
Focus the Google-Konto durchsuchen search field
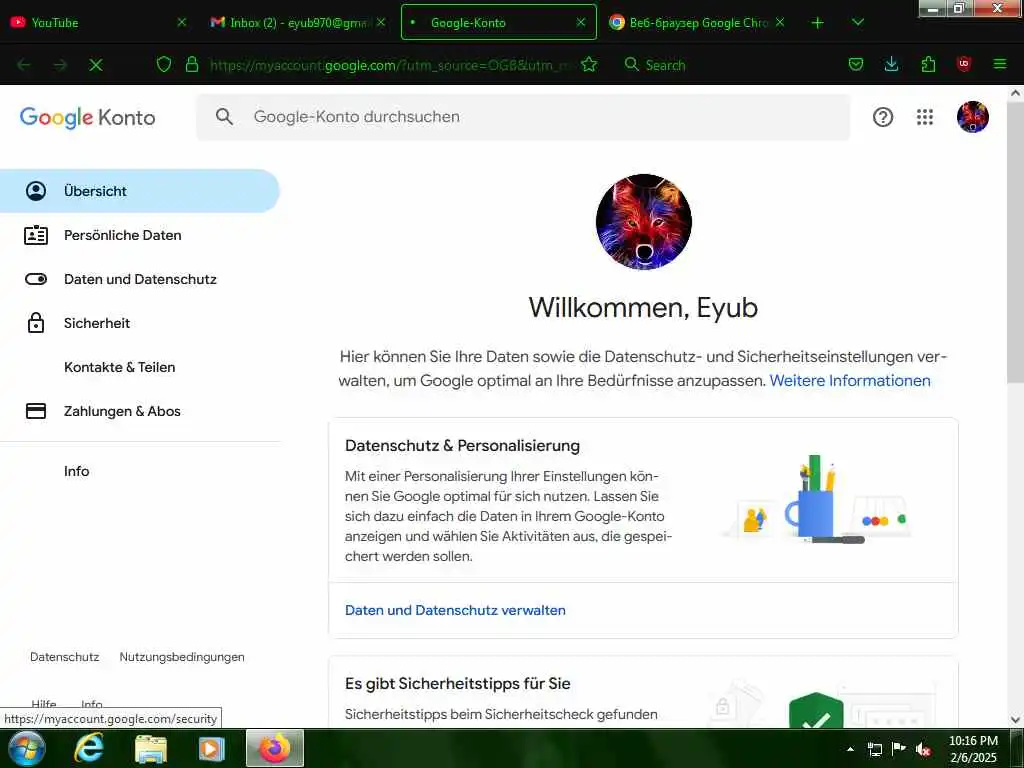pyautogui.click(x=522, y=117)
